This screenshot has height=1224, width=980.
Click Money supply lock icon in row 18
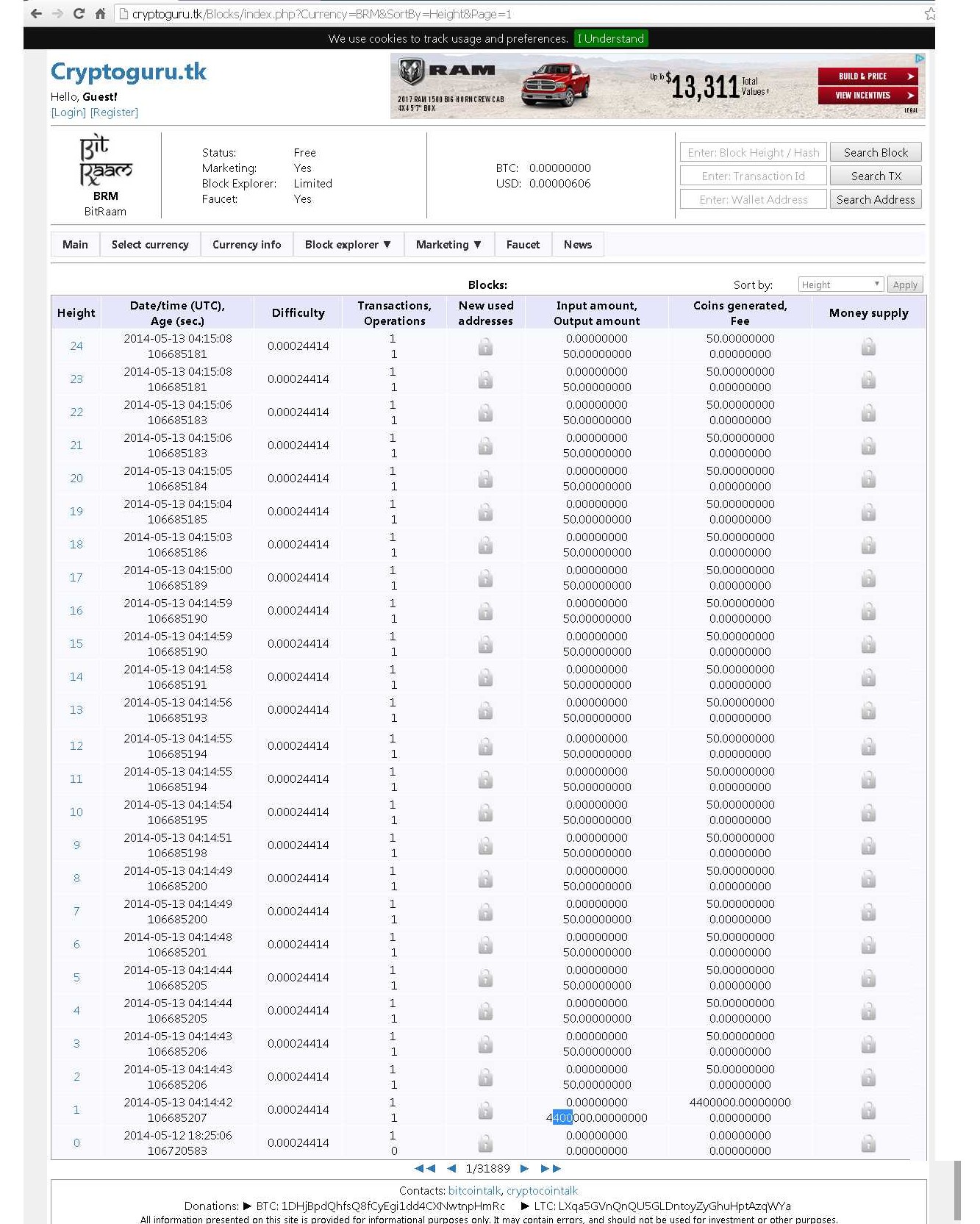(x=868, y=545)
